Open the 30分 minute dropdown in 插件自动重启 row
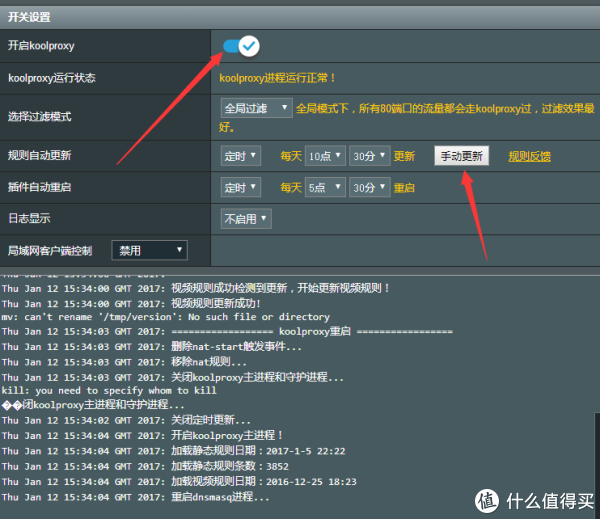The width and height of the screenshot is (600, 519). tap(370, 187)
